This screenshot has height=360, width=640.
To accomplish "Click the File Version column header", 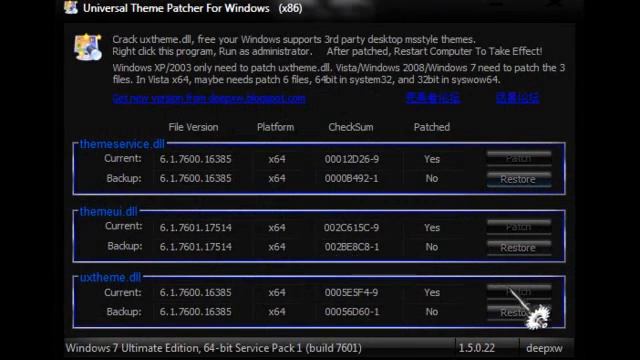I will tap(193, 127).
